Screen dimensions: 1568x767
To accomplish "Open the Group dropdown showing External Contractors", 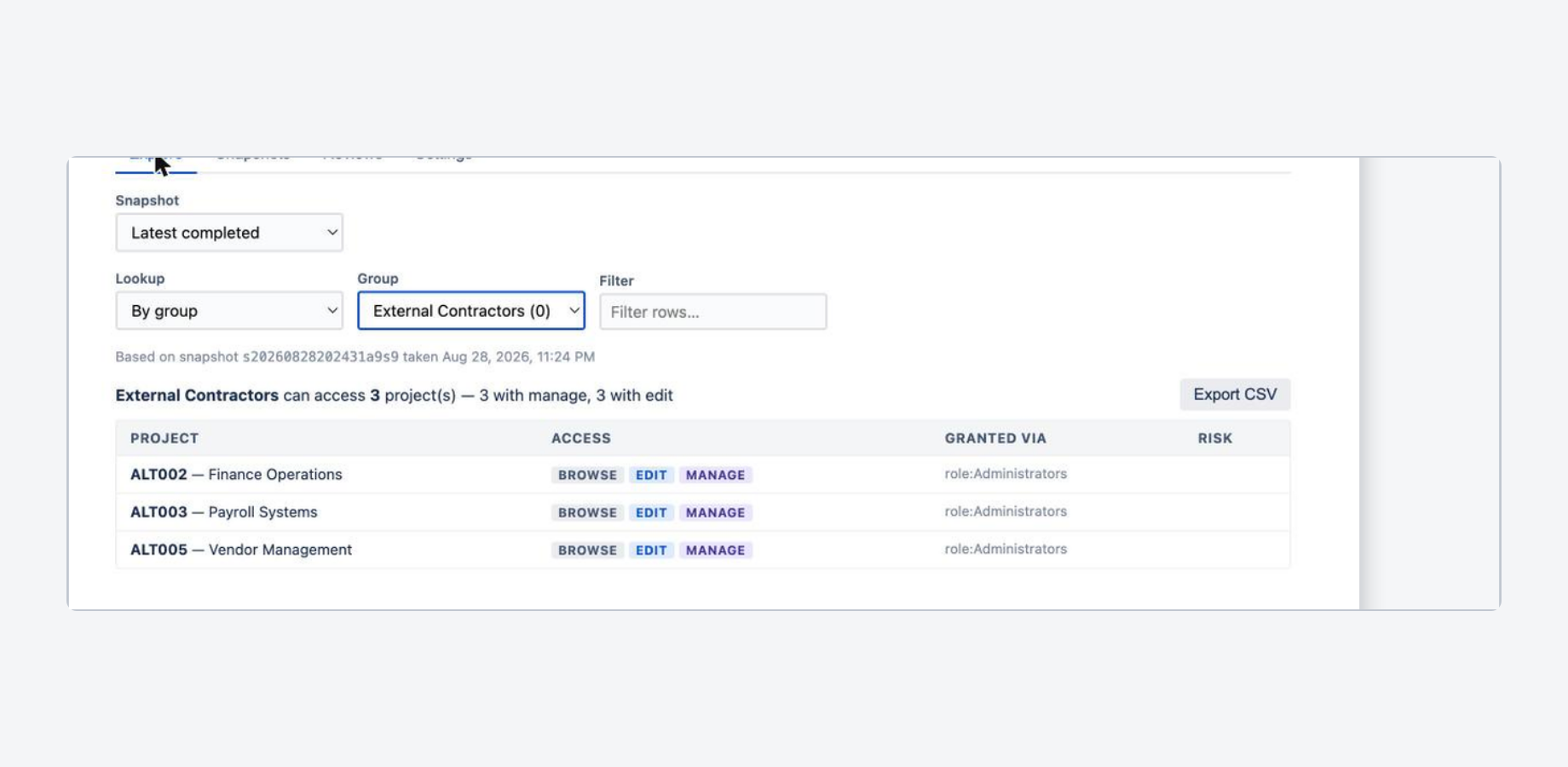I will click(x=471, y=311).
